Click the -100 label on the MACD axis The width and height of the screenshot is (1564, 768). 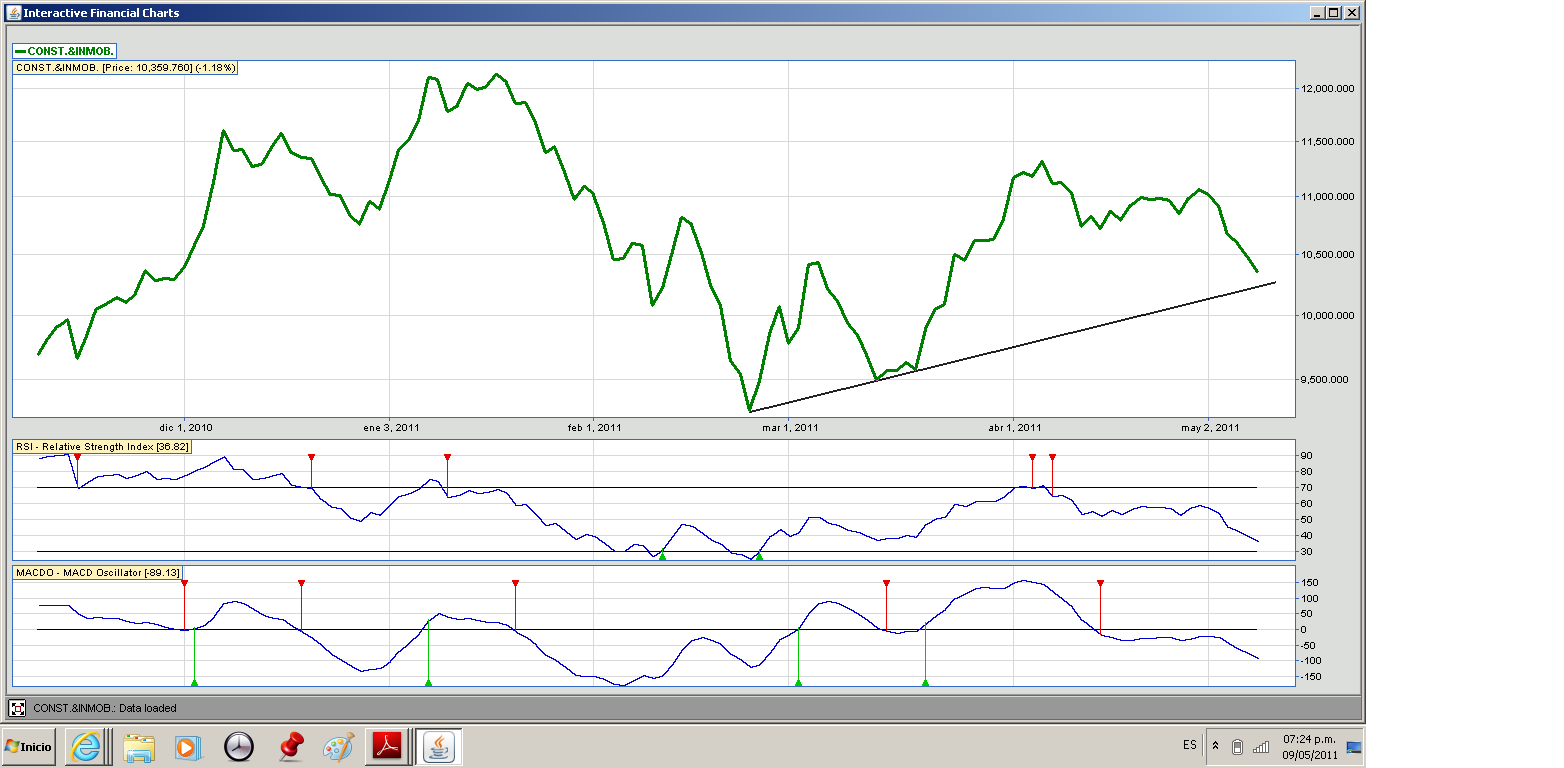click(x=1311, y=661)
